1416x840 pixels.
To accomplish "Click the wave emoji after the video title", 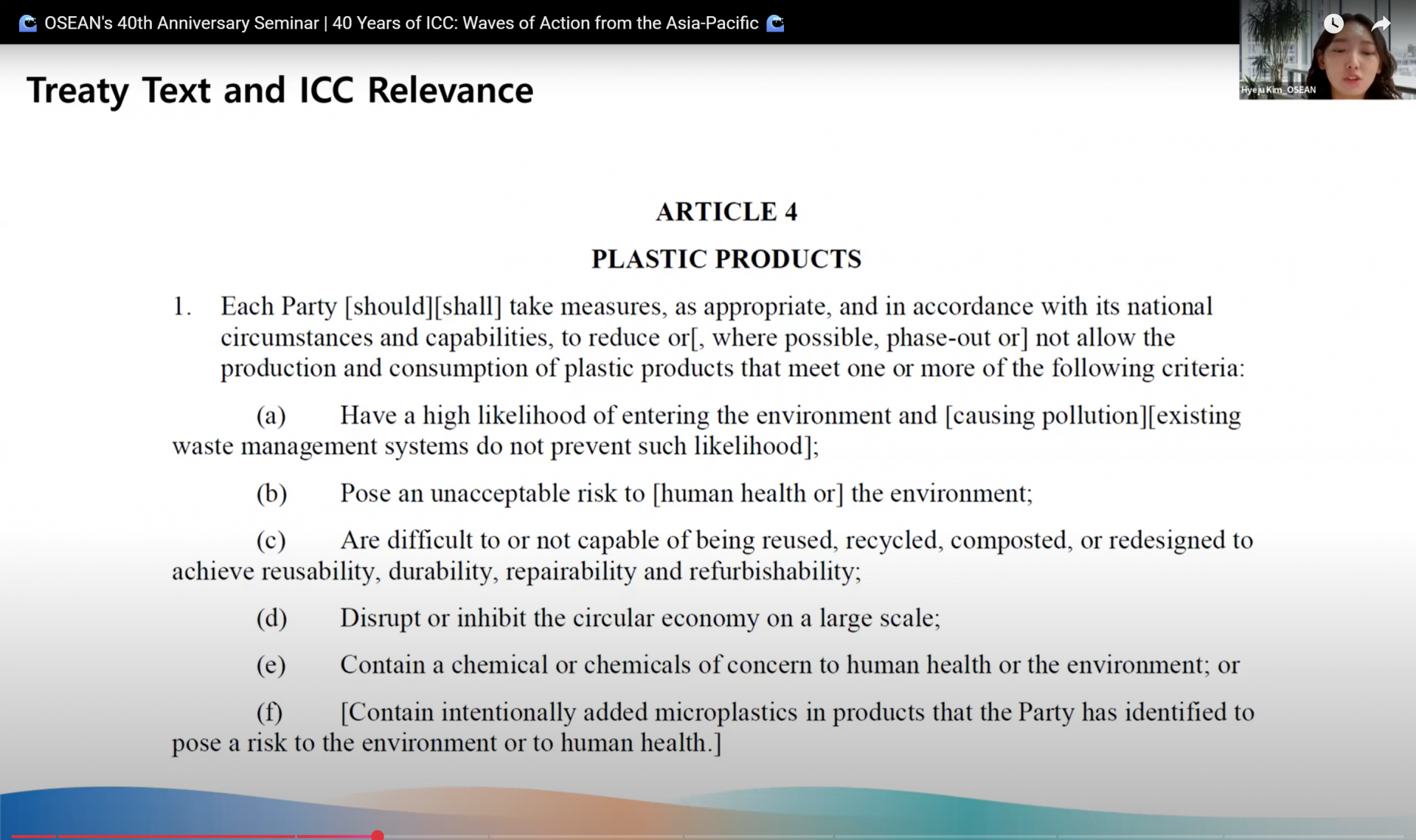I will tap(775, 24).
